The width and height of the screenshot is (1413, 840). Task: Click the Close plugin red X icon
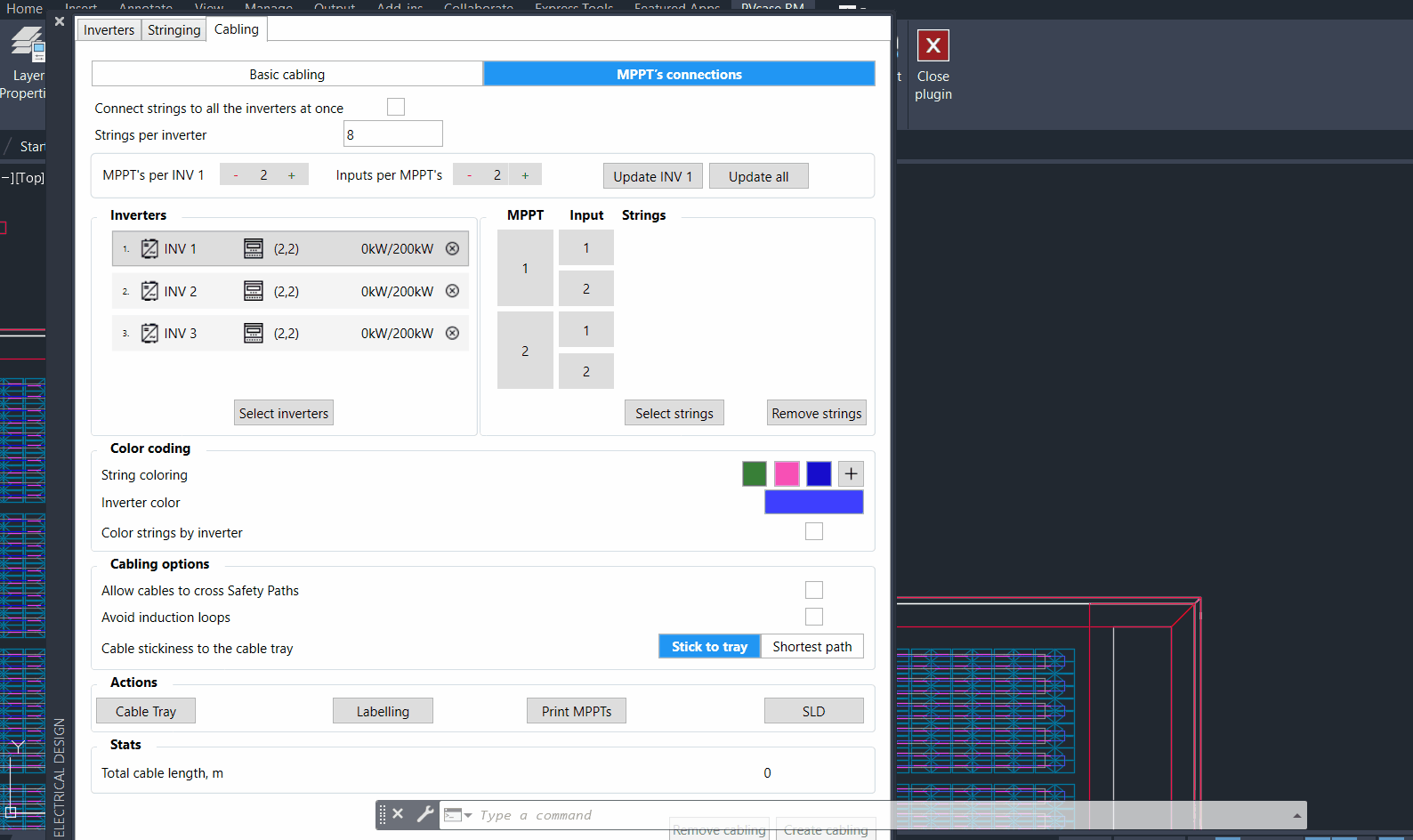pyautogui.click(x=933, y=45)
